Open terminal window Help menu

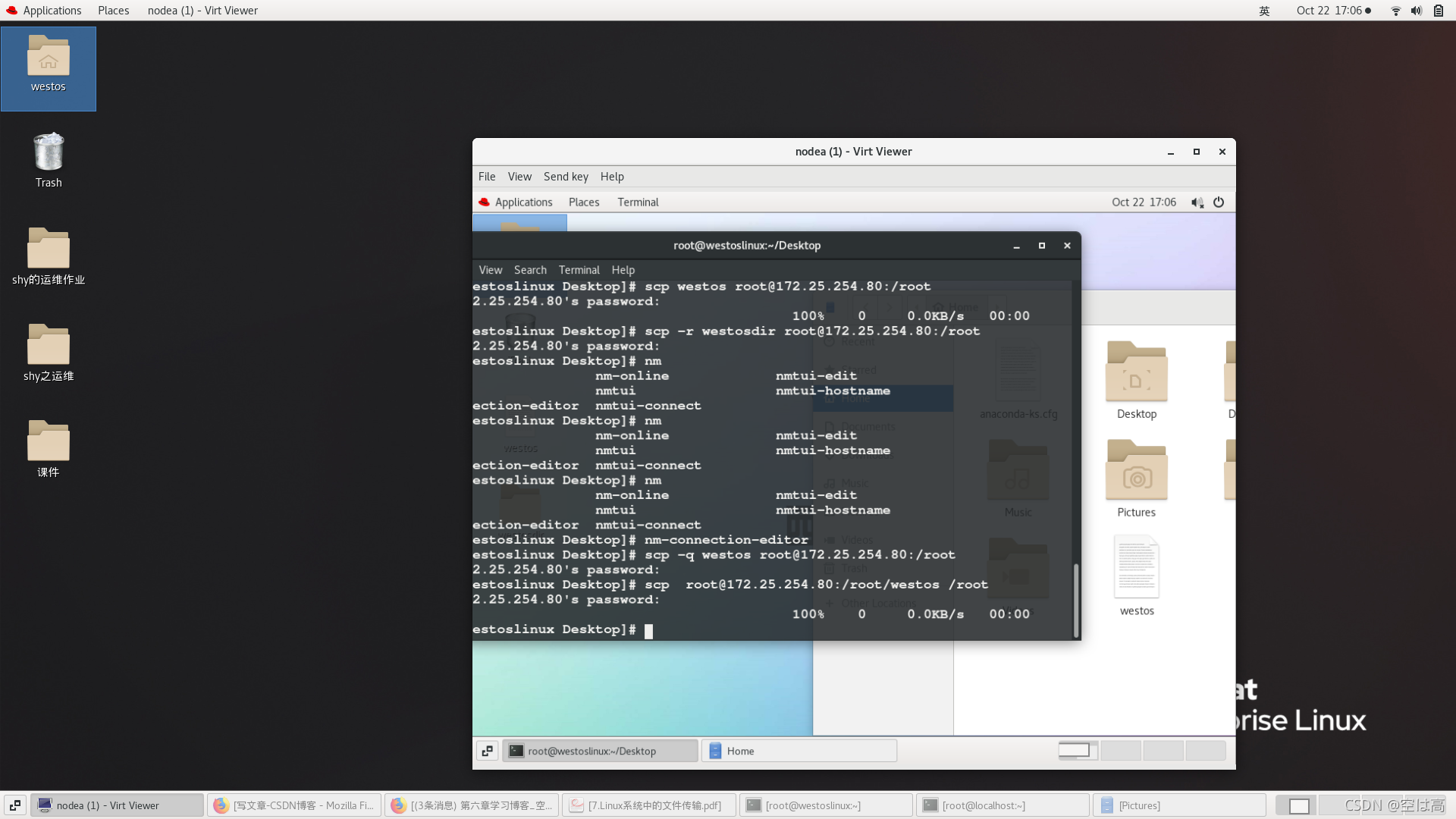(x=623, y=270)
